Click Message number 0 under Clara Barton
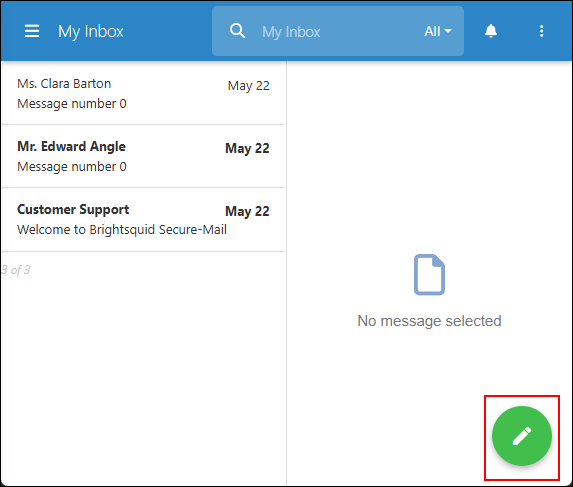 [x=72, y=104]
